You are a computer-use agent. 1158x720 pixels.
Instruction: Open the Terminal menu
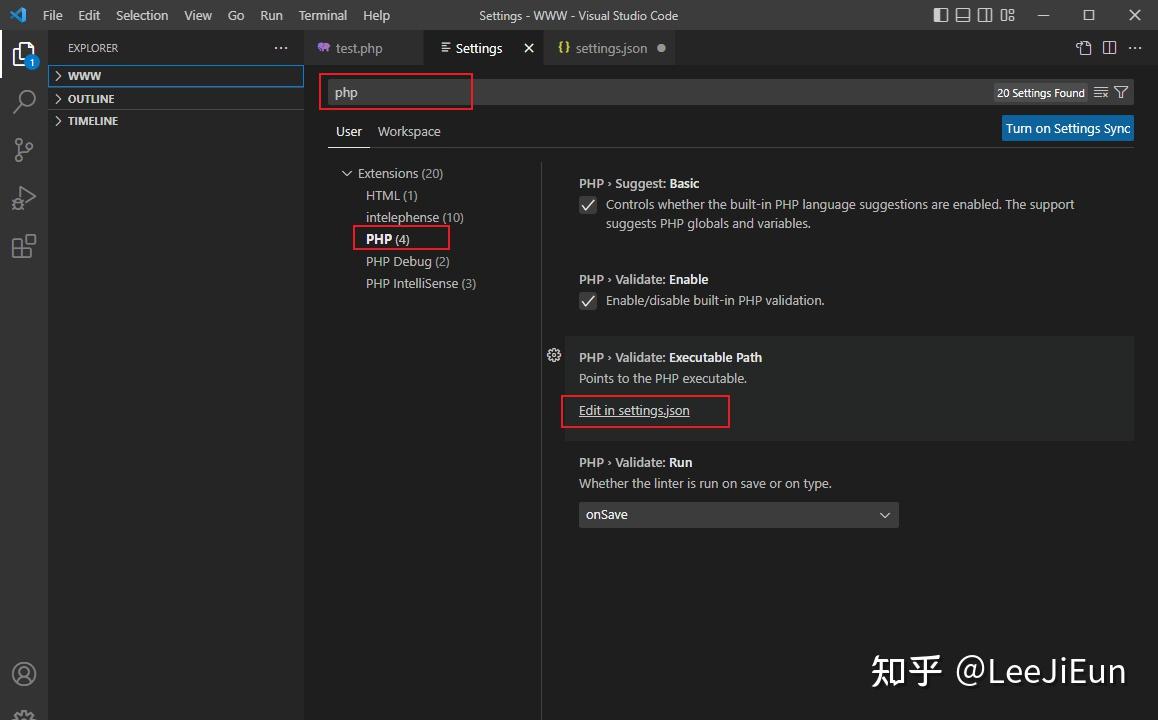(x=322, y=15)
